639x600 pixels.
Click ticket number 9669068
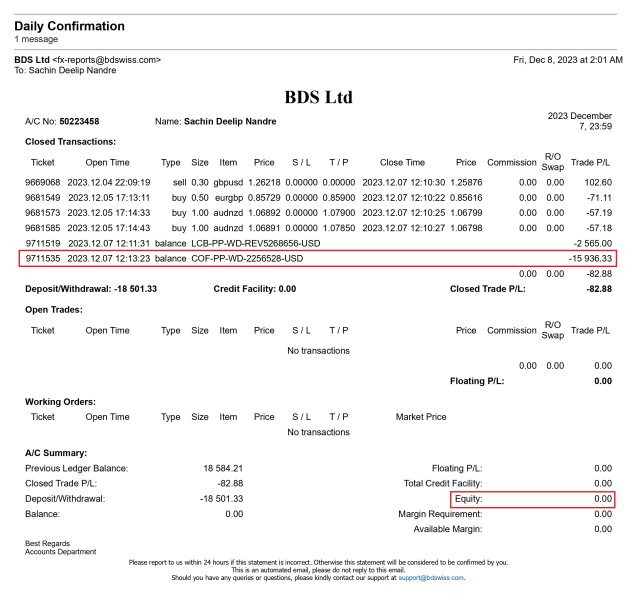pyautogui.click(x=42, y=182)
